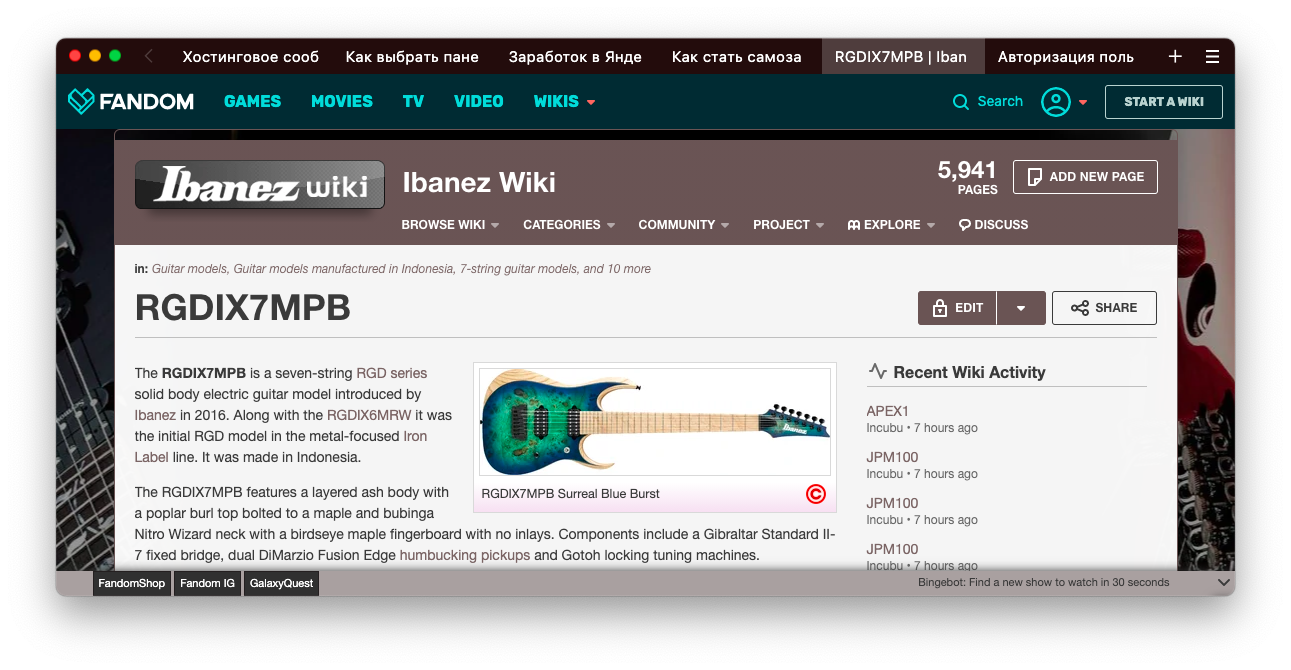
Task: Open the 7-string guitar models category link
Action: click(518, 269)
